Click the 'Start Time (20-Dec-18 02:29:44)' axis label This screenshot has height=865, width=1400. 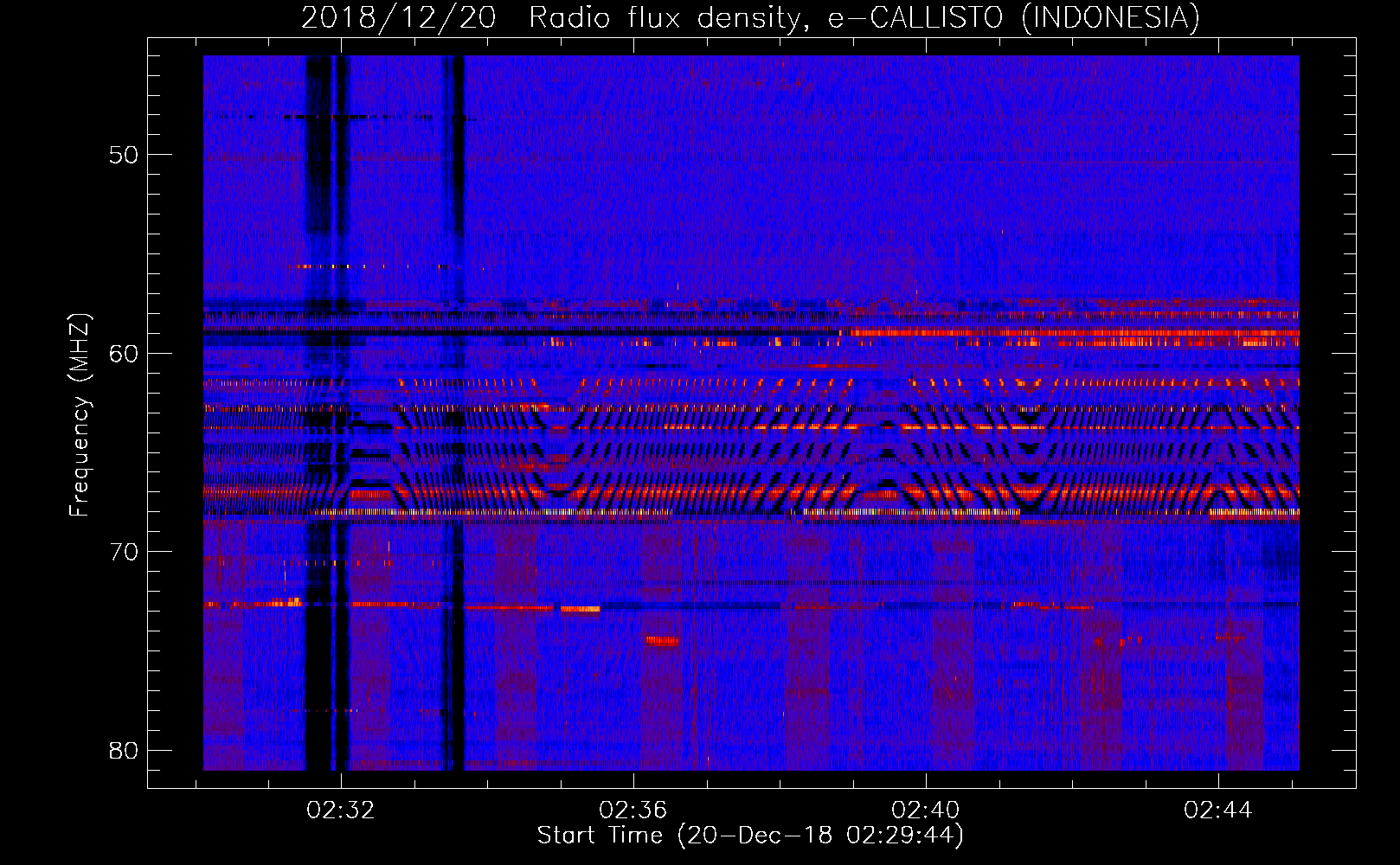point(750,836)
